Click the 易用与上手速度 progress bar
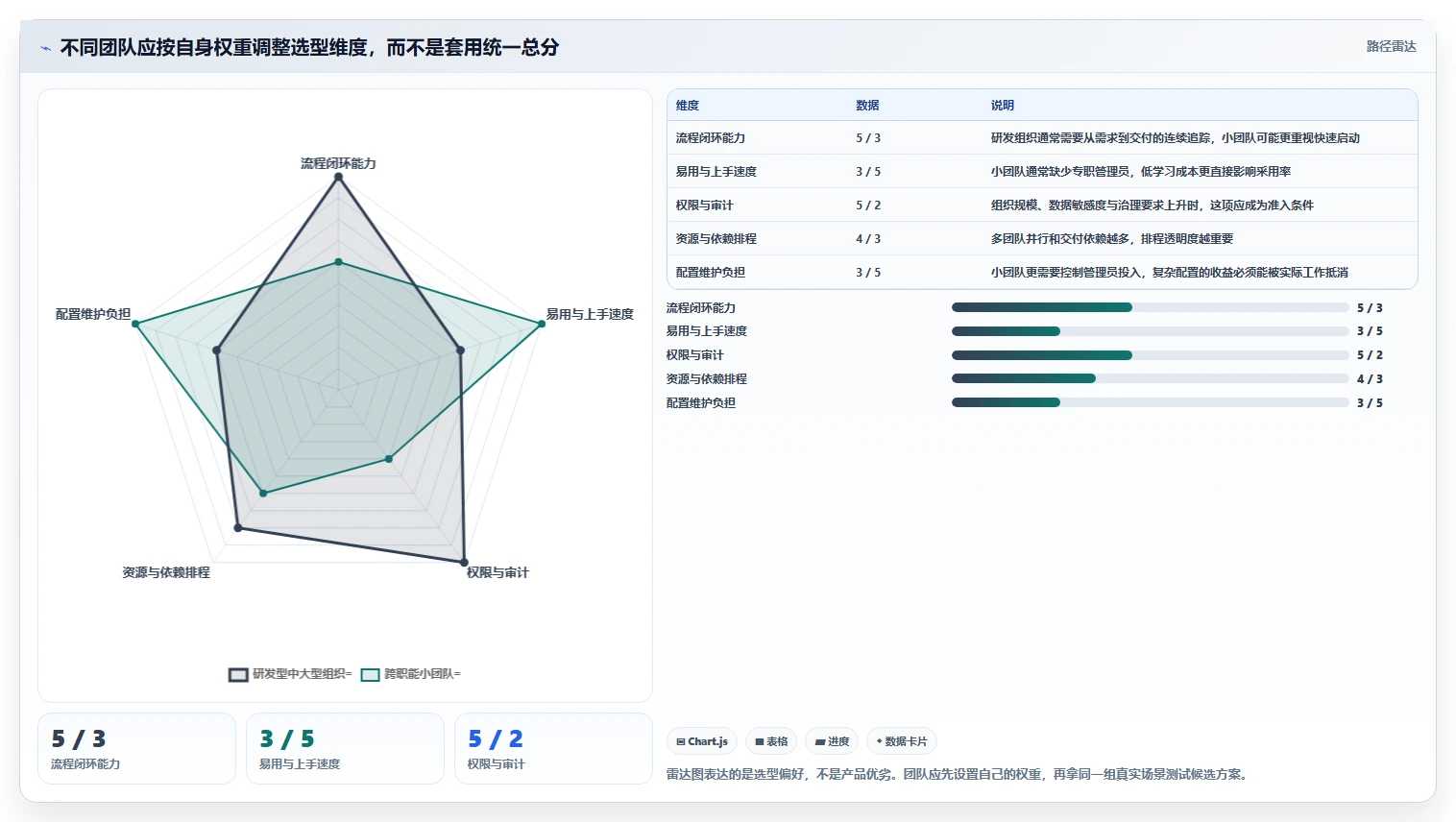1456x822 pixels. (x=1150, y=331)
